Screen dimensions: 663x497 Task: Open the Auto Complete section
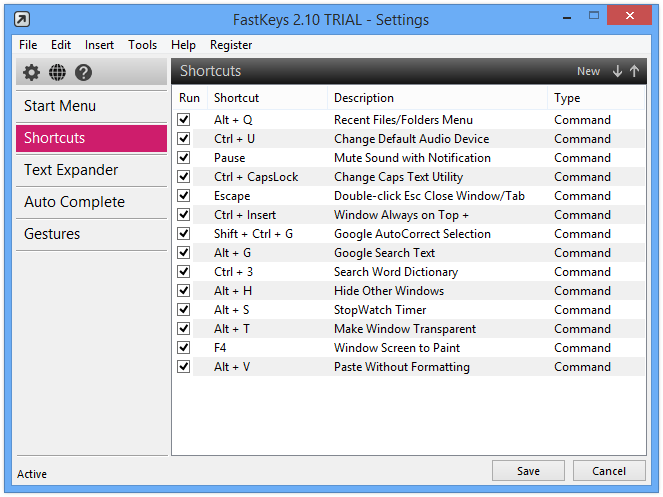[91, 202]
